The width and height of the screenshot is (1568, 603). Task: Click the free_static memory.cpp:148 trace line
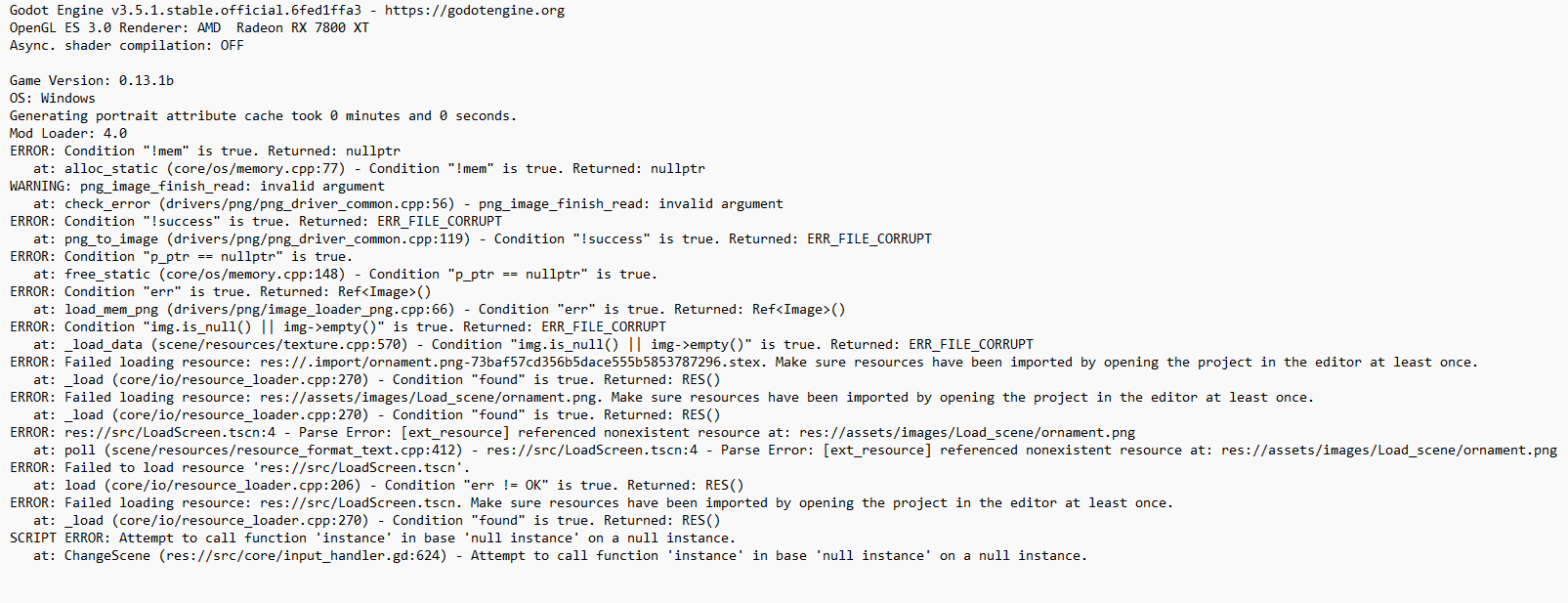[346, 275]
